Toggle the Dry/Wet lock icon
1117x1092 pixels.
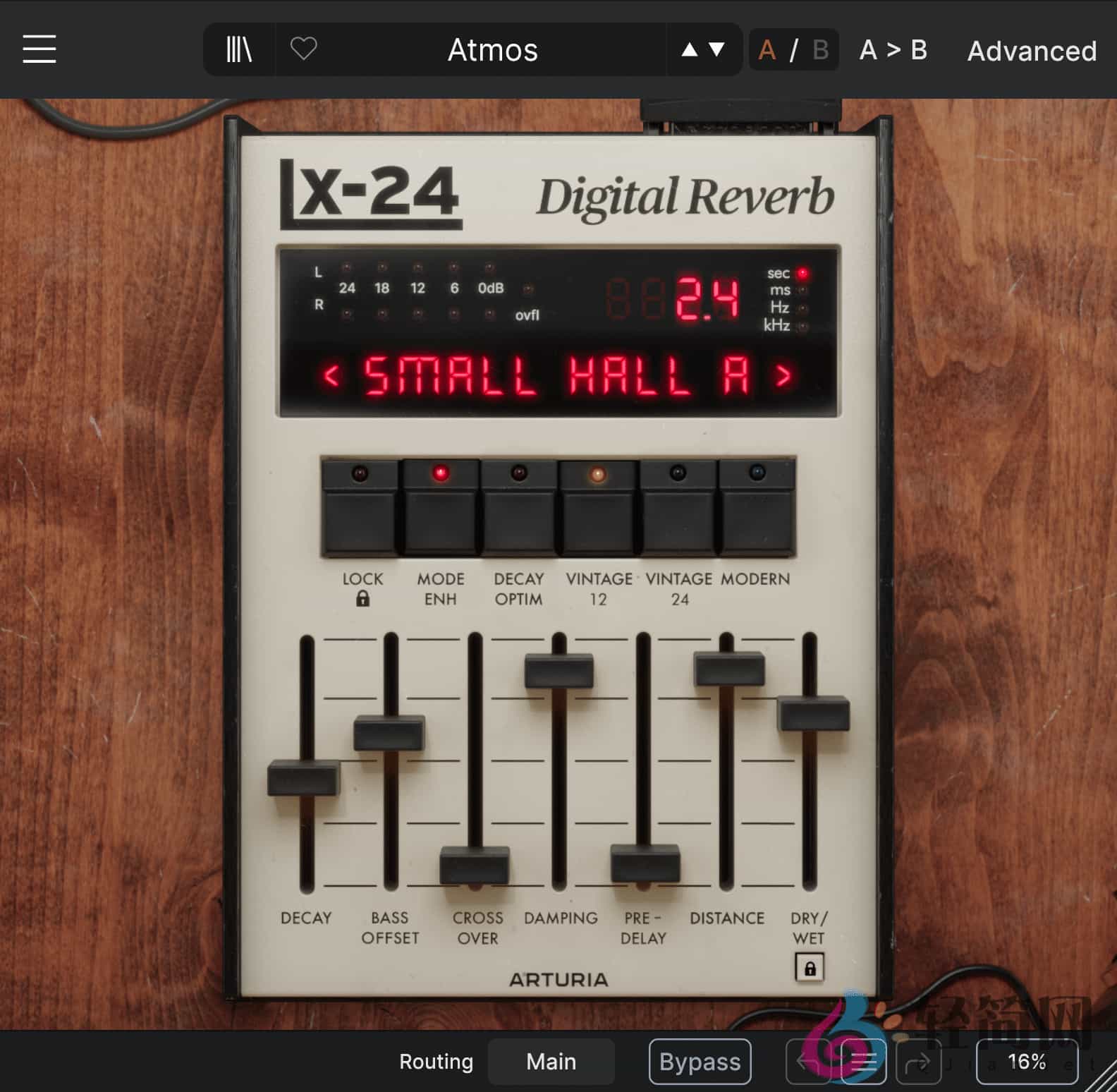click(x=810, y=967)
